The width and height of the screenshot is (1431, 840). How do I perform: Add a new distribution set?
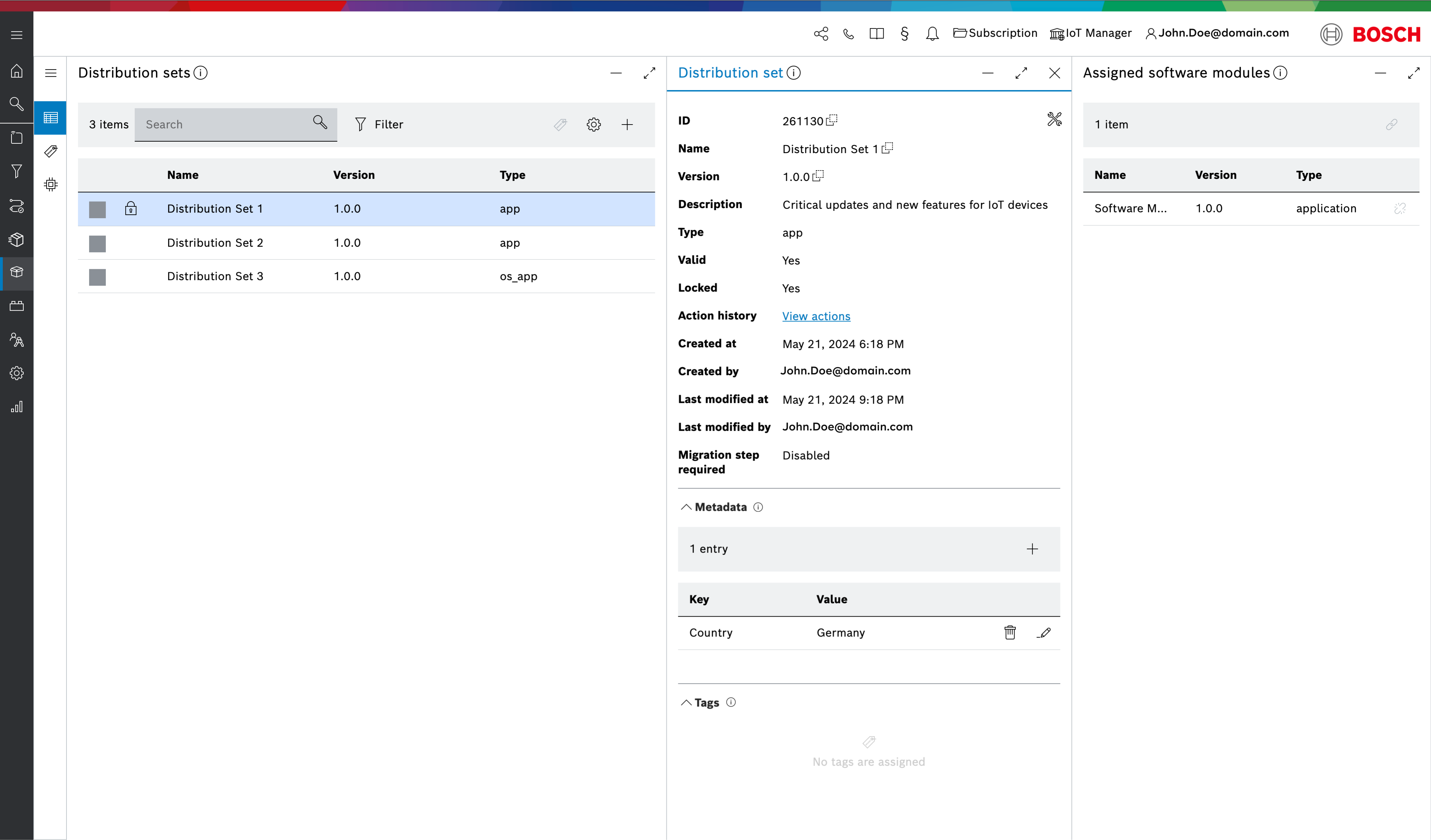point(627,124)
